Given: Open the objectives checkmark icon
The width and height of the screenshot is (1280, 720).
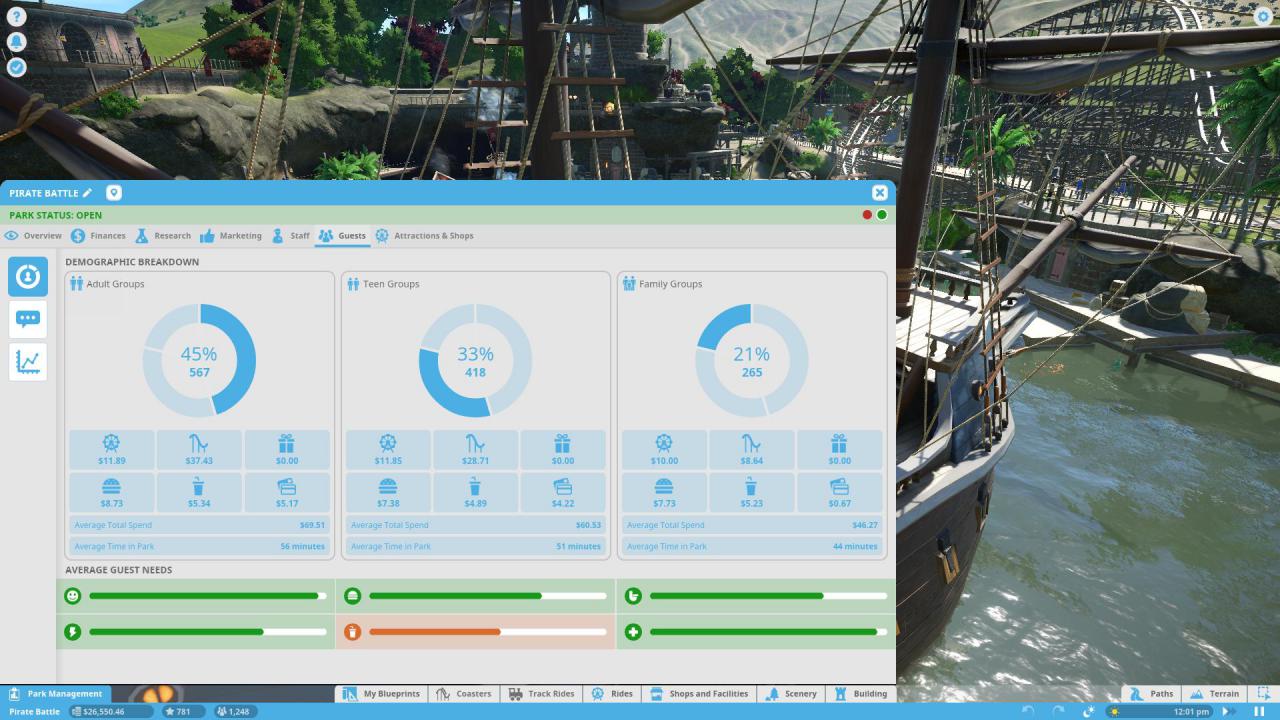Looking at the screenshot, I should [x=16, y=67].
